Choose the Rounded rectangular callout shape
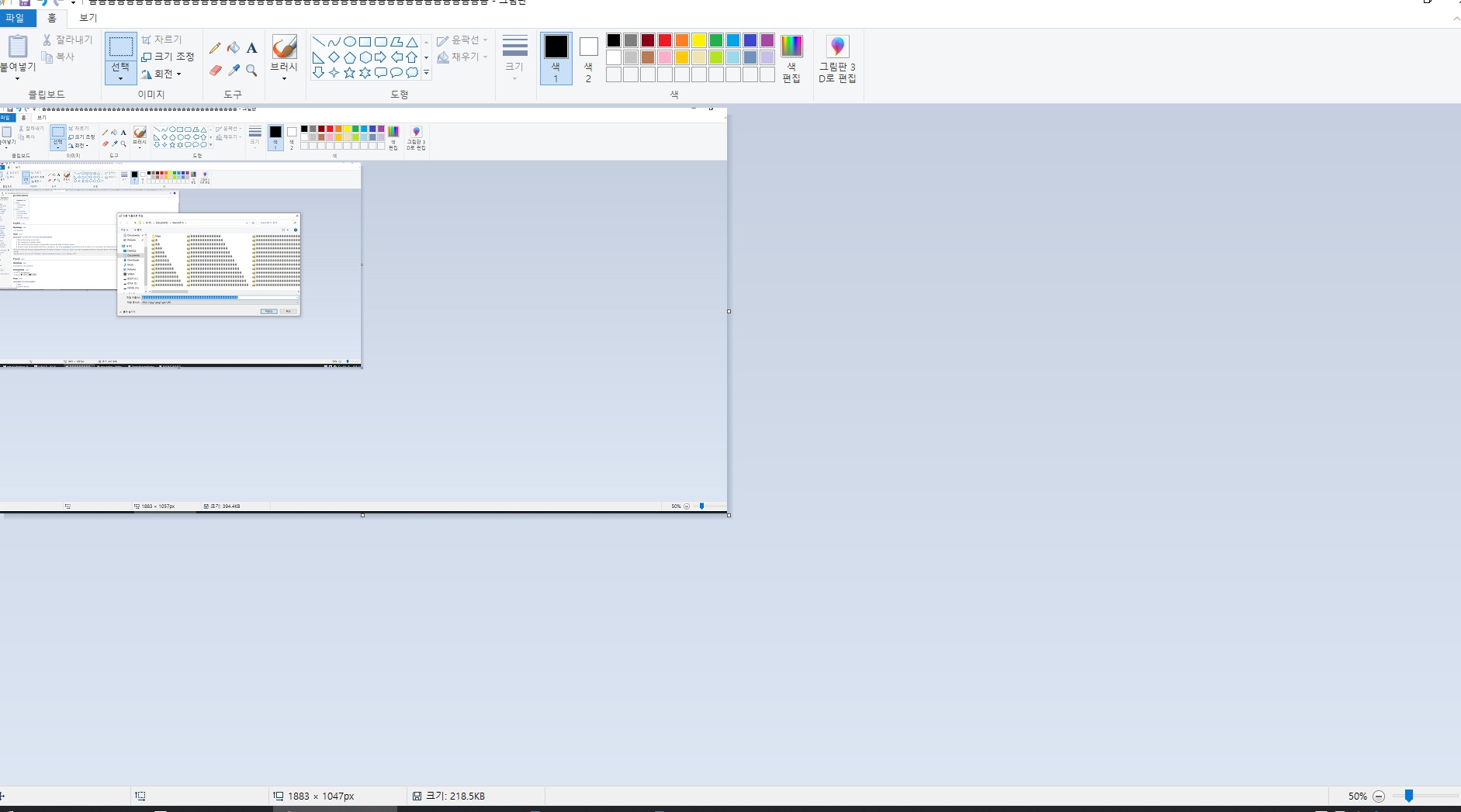The image size is (1461, 812). [380, 73]
